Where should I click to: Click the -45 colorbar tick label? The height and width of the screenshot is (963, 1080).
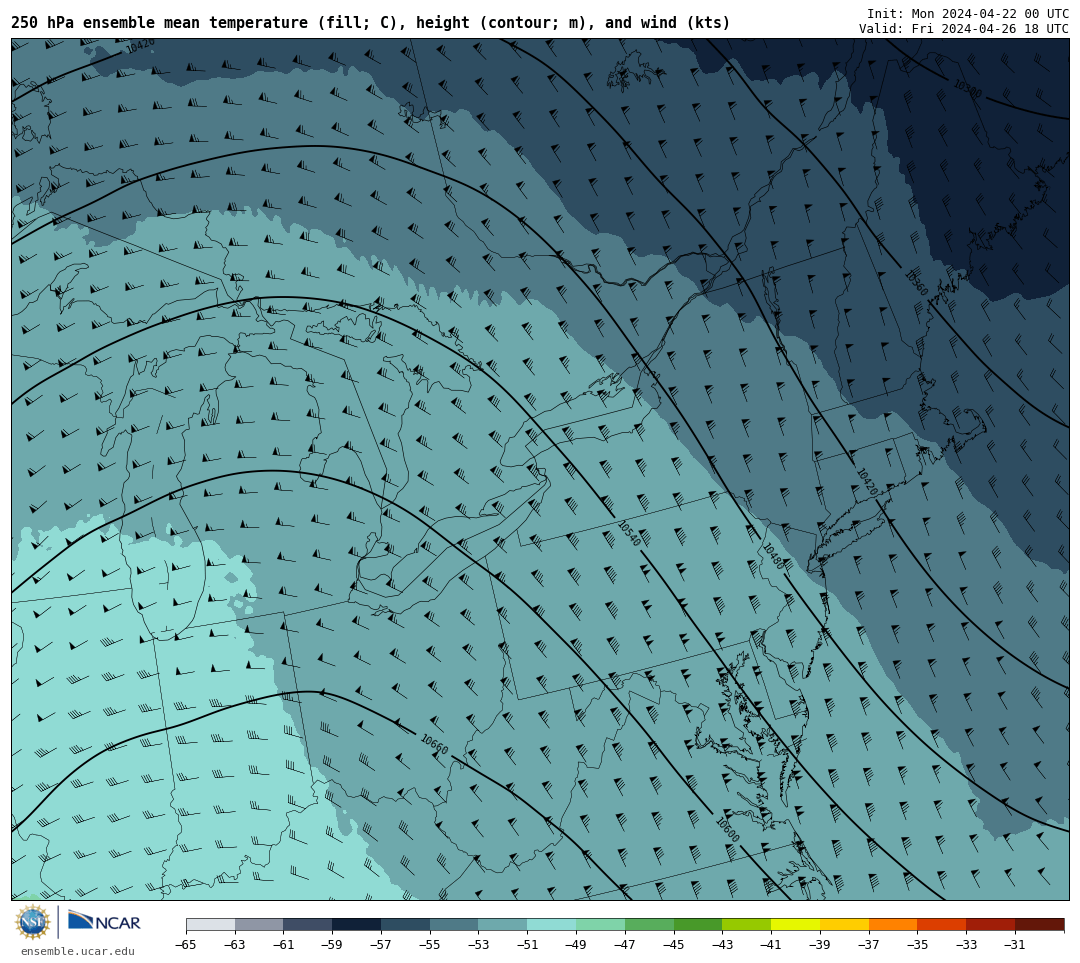coord(674,944)
